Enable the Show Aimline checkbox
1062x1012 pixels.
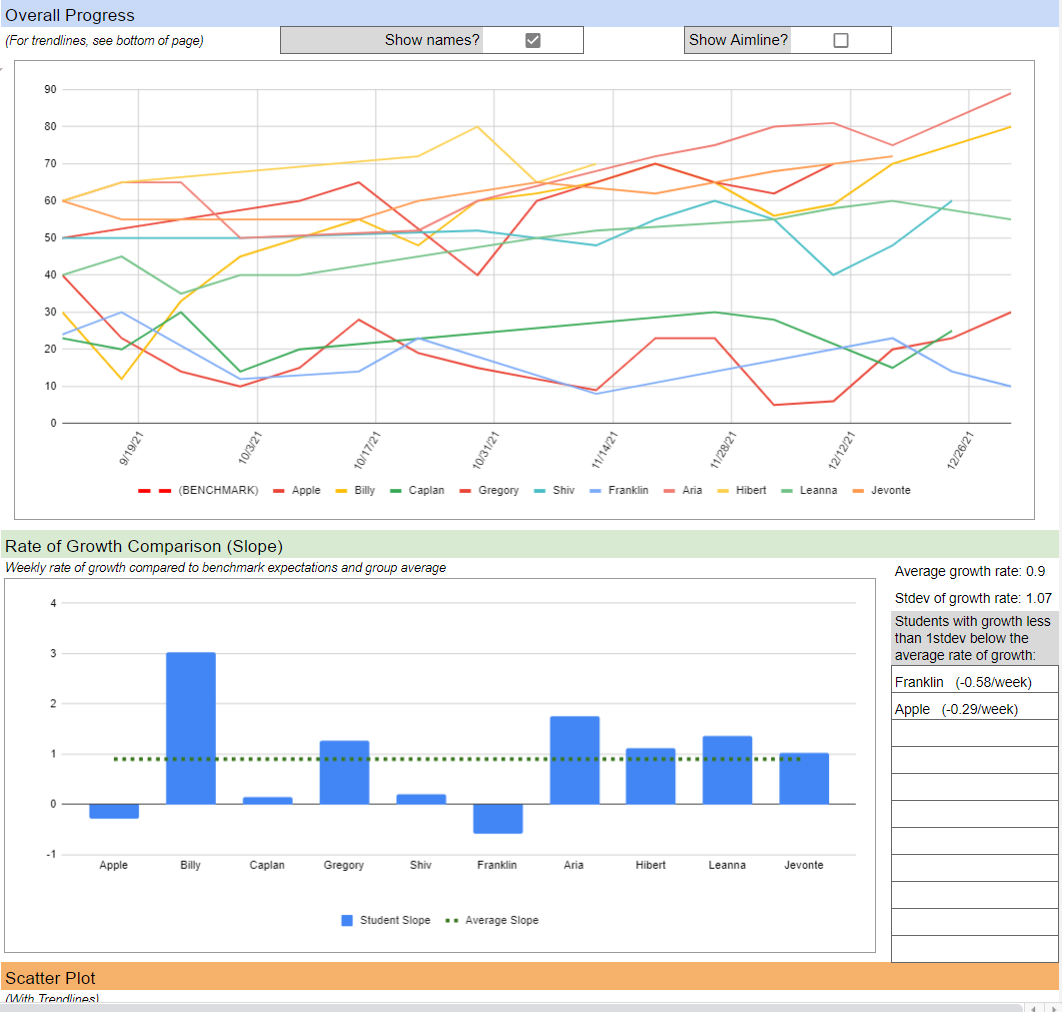(x=840, y=40)
